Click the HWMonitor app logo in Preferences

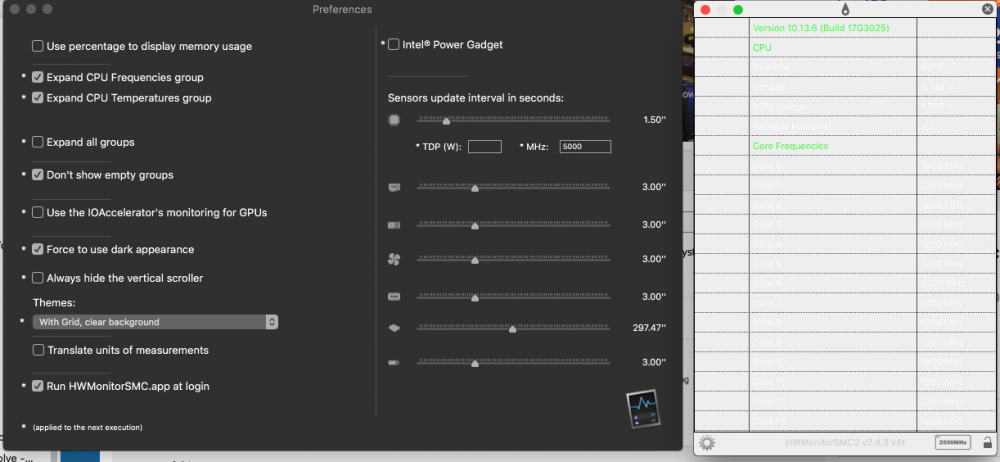point(643,410)
